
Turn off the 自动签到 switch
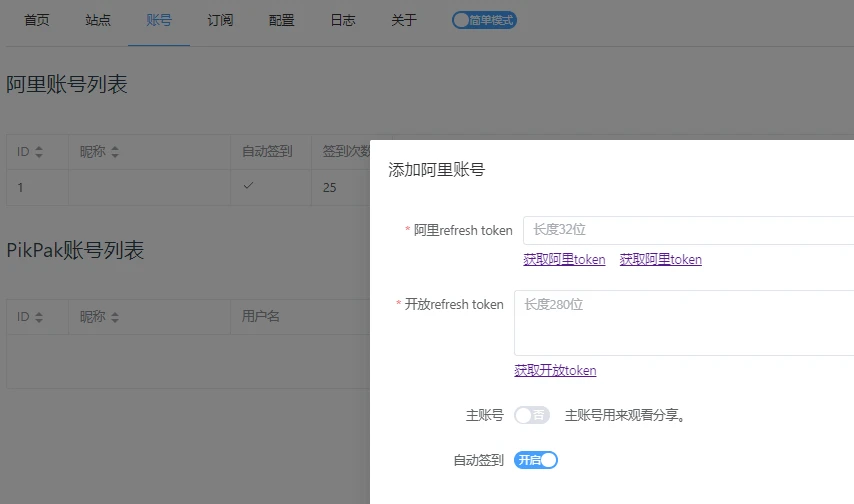tap(536, 460)
